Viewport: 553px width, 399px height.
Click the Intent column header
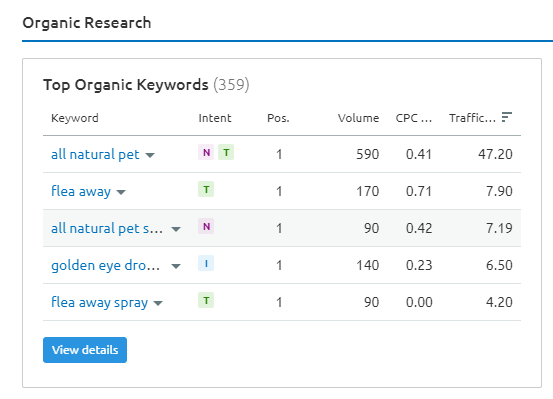click(215, 118)
